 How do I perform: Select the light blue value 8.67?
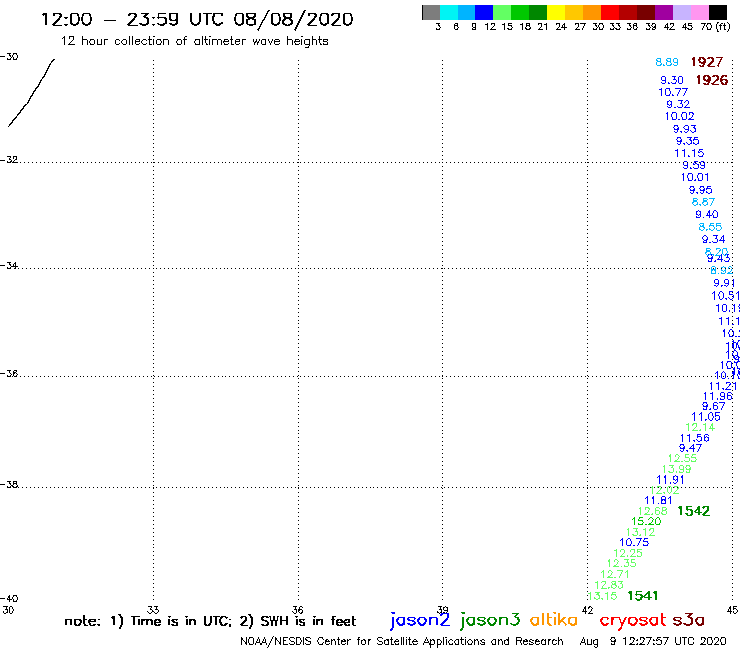point(703,202)
